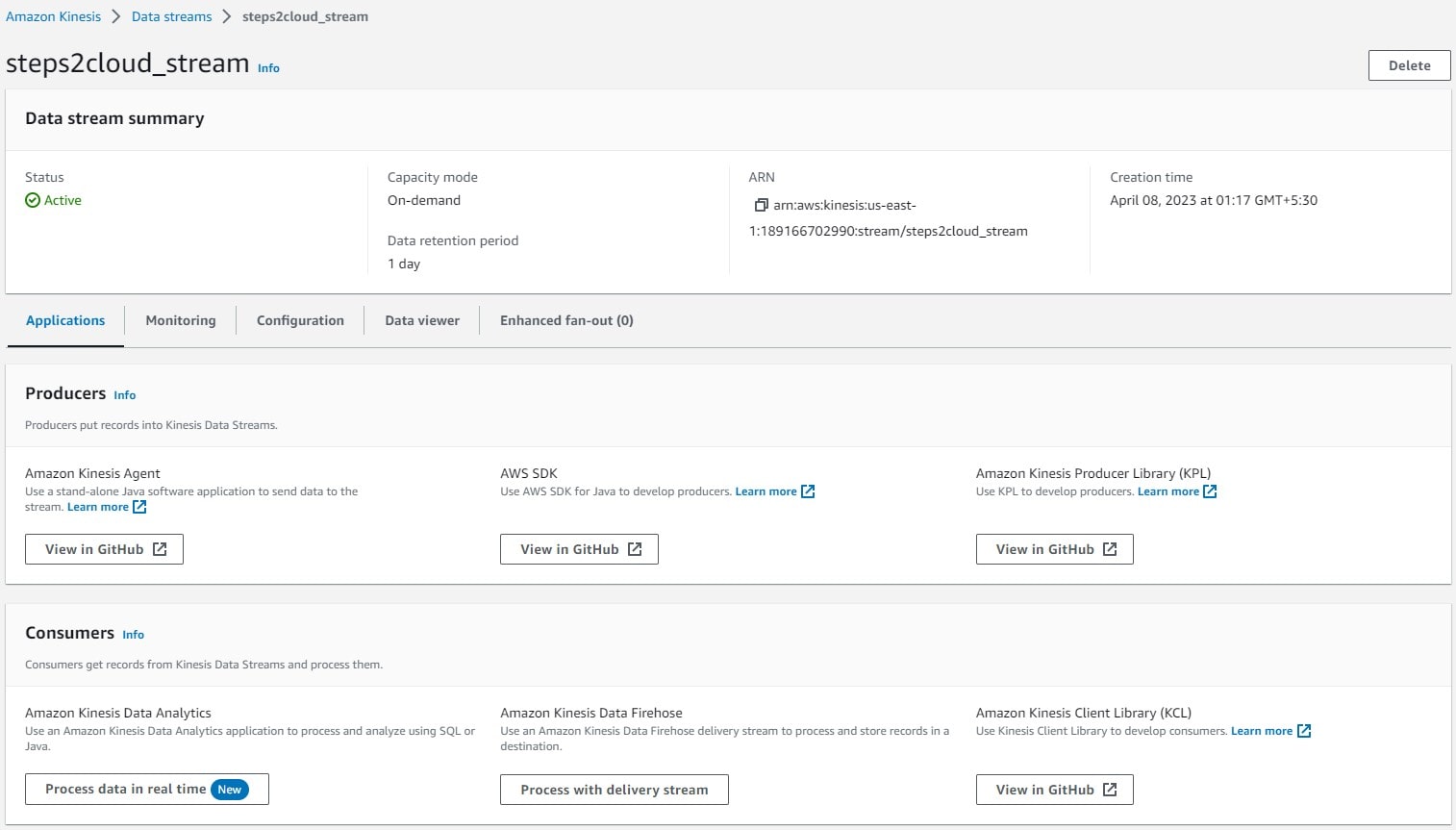Copy the stream ARN using the copy icon
This screenshot has height=830, width=1456.
point(763,204)
